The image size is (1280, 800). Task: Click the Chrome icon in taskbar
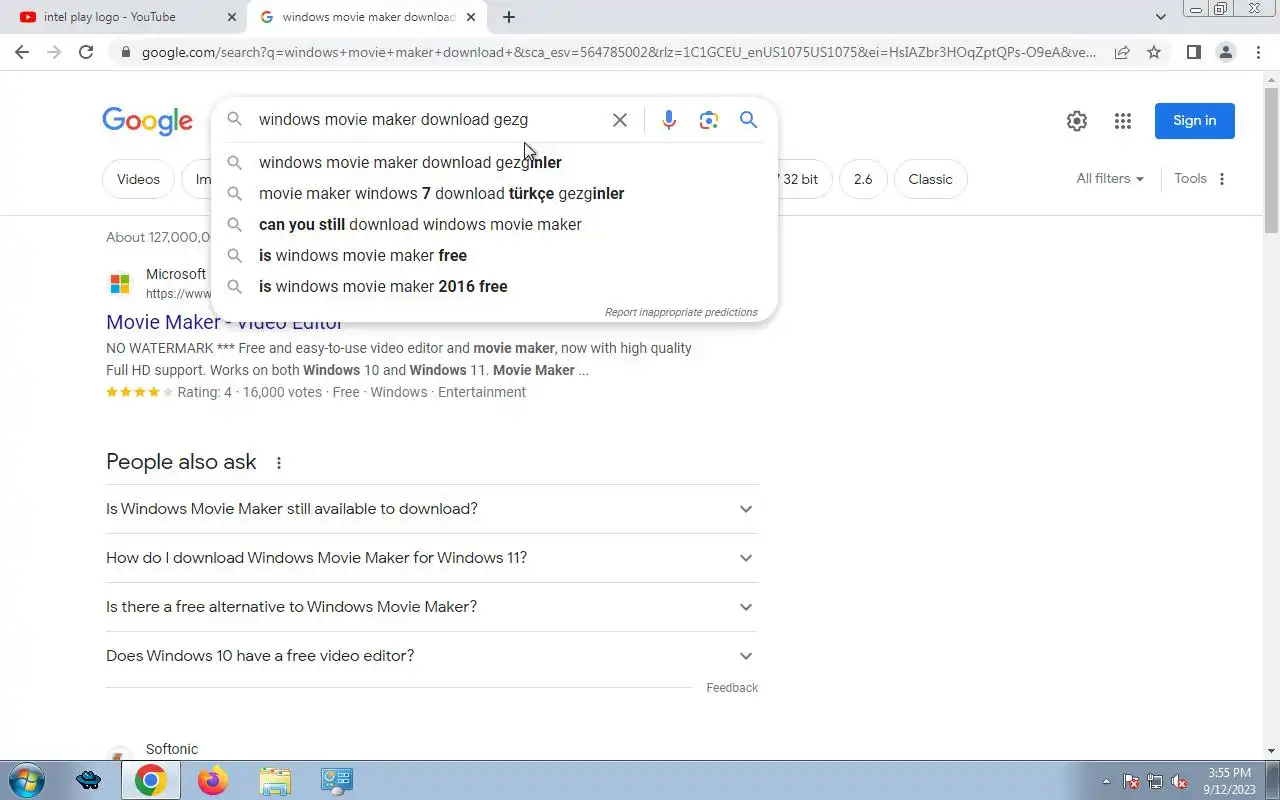click(x=151, y=780)
